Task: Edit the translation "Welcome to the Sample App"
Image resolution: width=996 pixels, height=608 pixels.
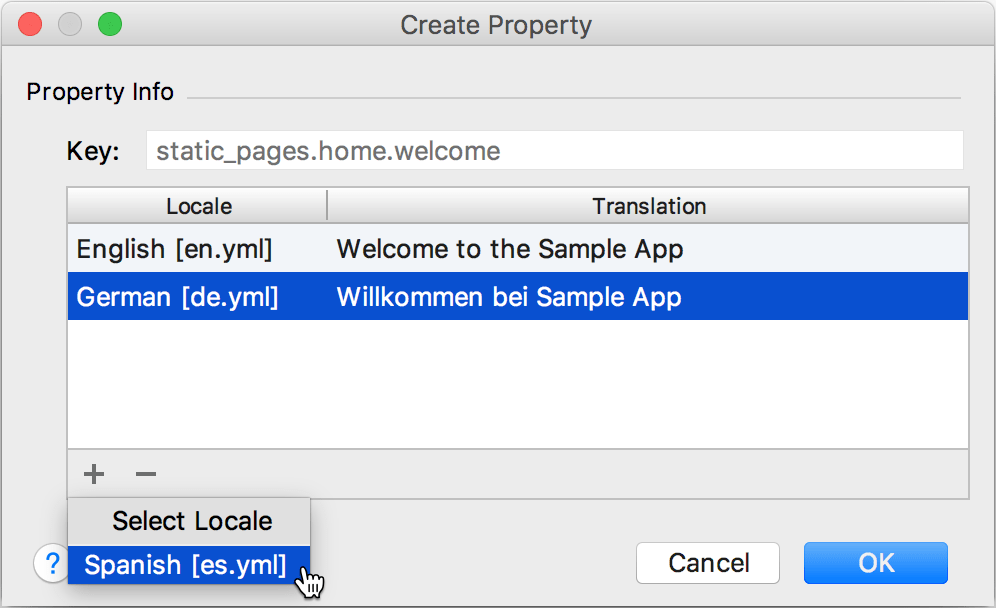Action: (x=510, y=249)
